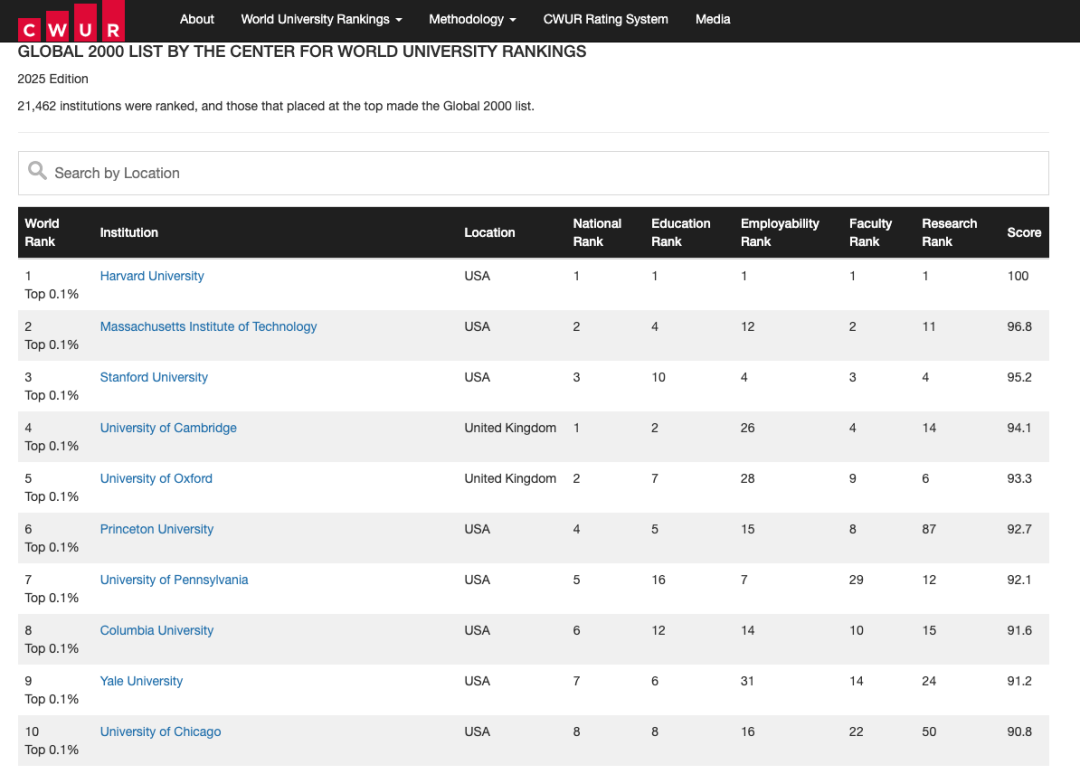
Task: Click Yale's research rank 24
Action: point(929,681)
